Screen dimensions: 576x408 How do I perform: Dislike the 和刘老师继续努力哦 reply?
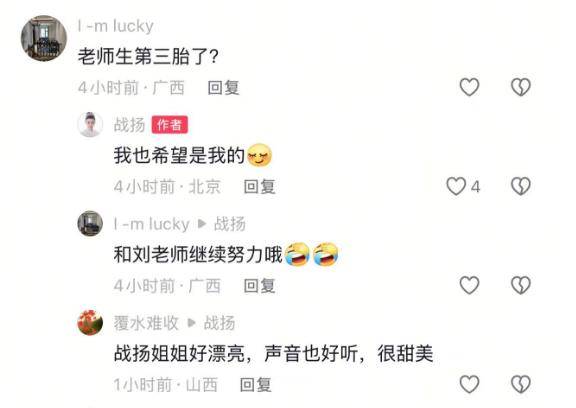pyautogui.click(x=521, y=285)
